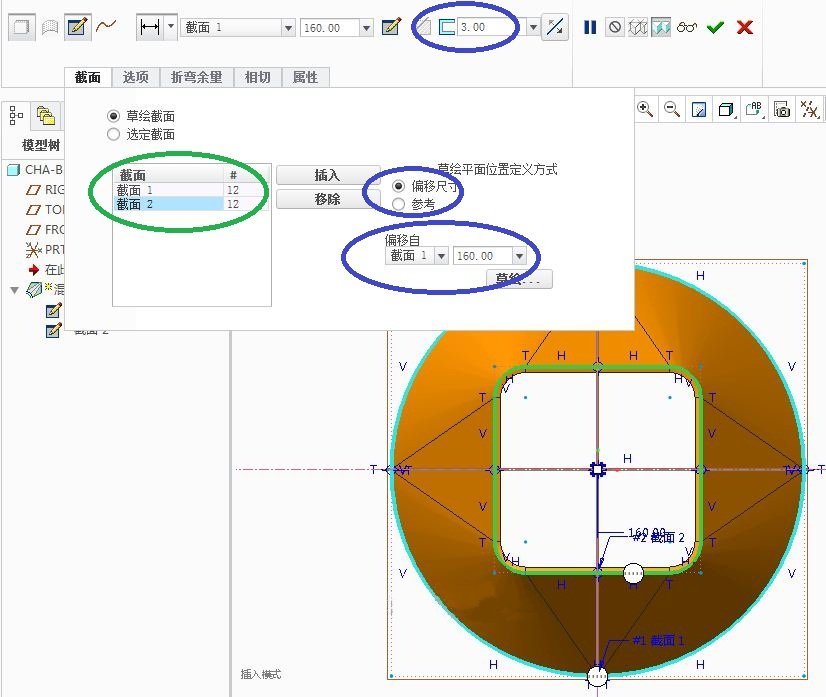Open the annotation display AB icon
The width and height of the screenshot is (826, 697).
[x=754, y=110]
